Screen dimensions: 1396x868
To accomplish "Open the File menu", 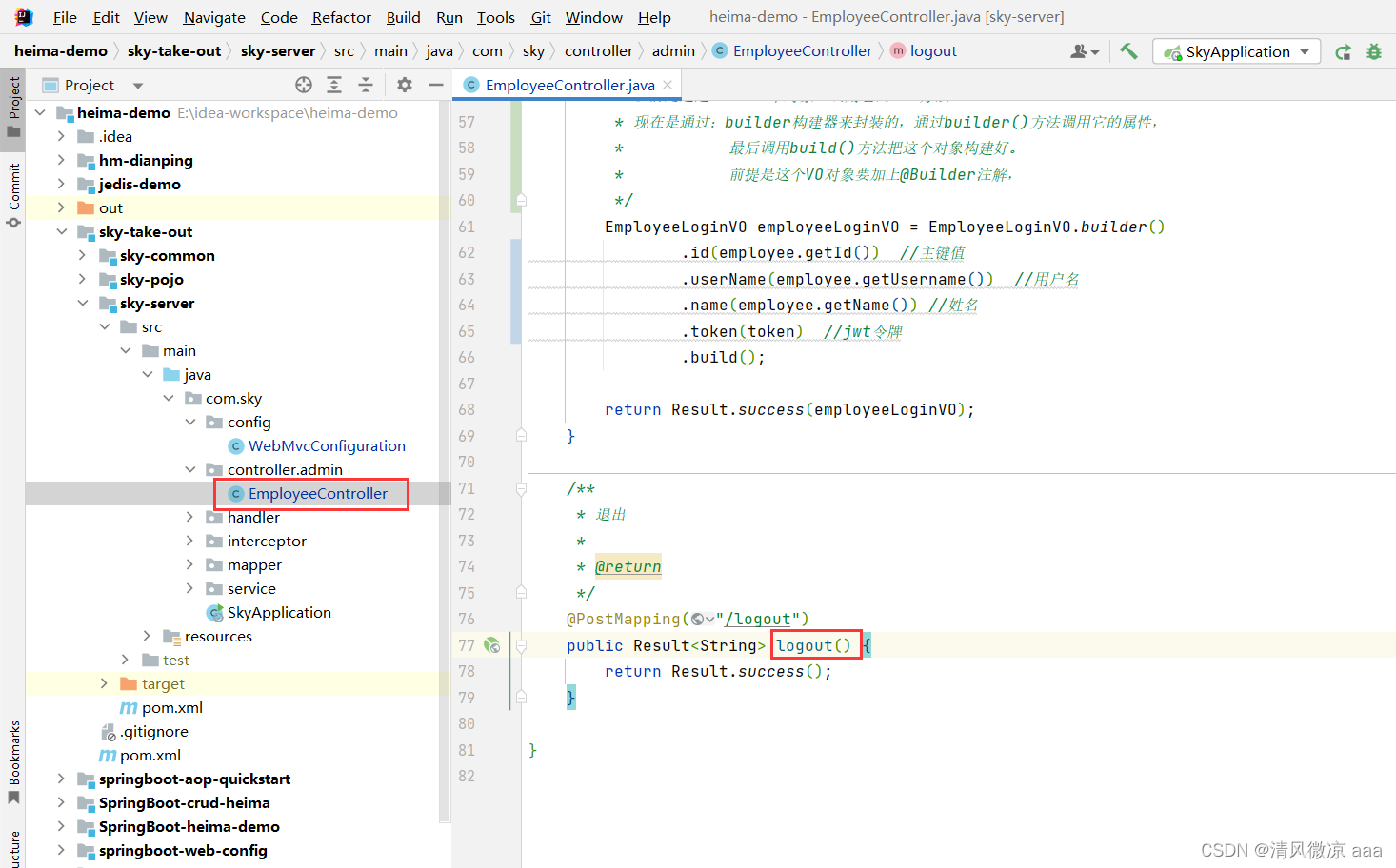I will tap(65, 17).
